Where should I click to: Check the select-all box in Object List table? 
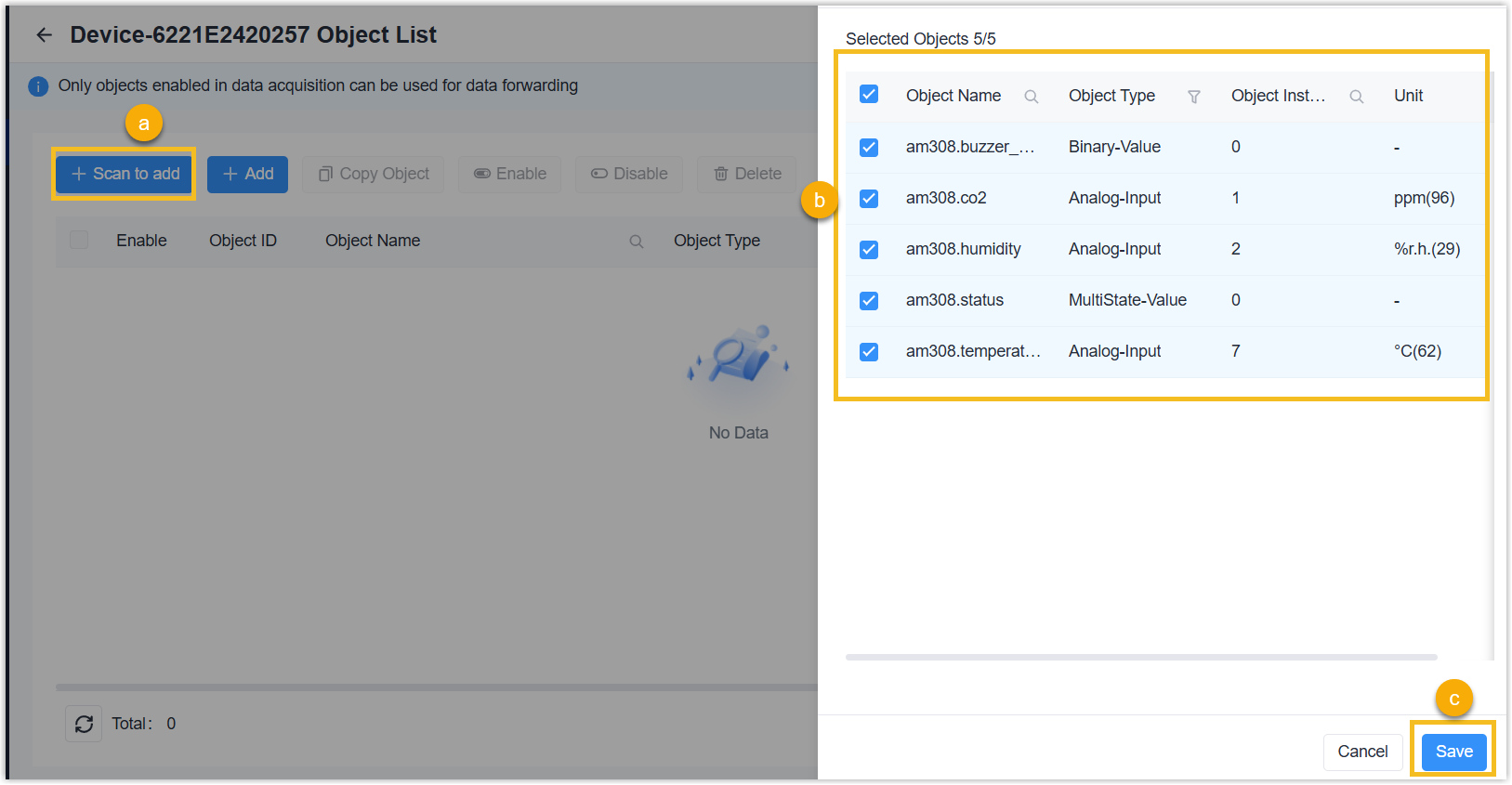point(79,241)
